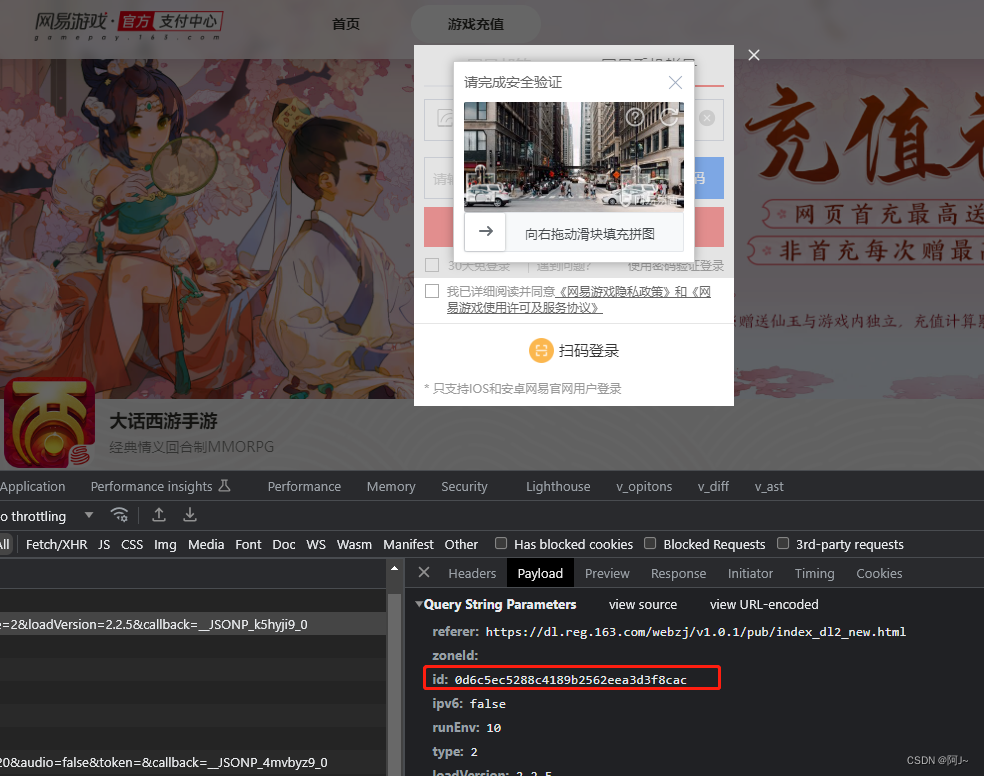The image size is (984, 776).
Task: Filter requests by Font
Action: tap(248, 545)
